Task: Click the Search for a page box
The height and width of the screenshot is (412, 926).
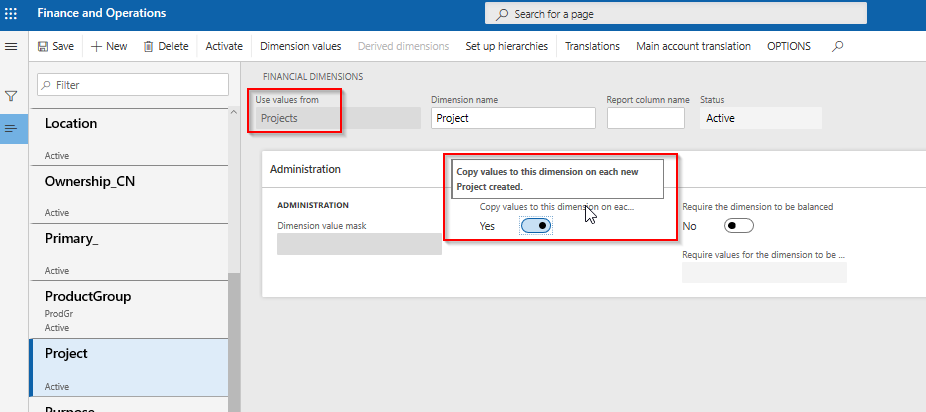Action: (676, 14)
